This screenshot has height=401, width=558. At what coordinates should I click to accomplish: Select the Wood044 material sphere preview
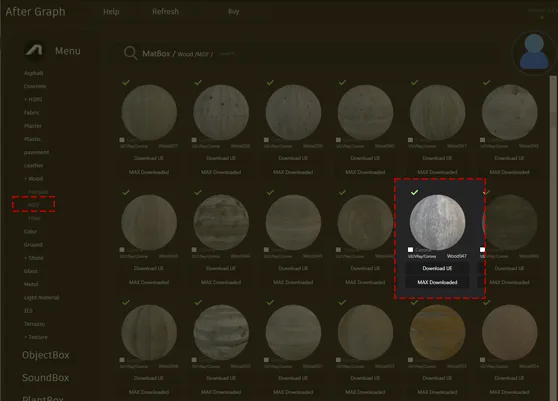point(221,222)
